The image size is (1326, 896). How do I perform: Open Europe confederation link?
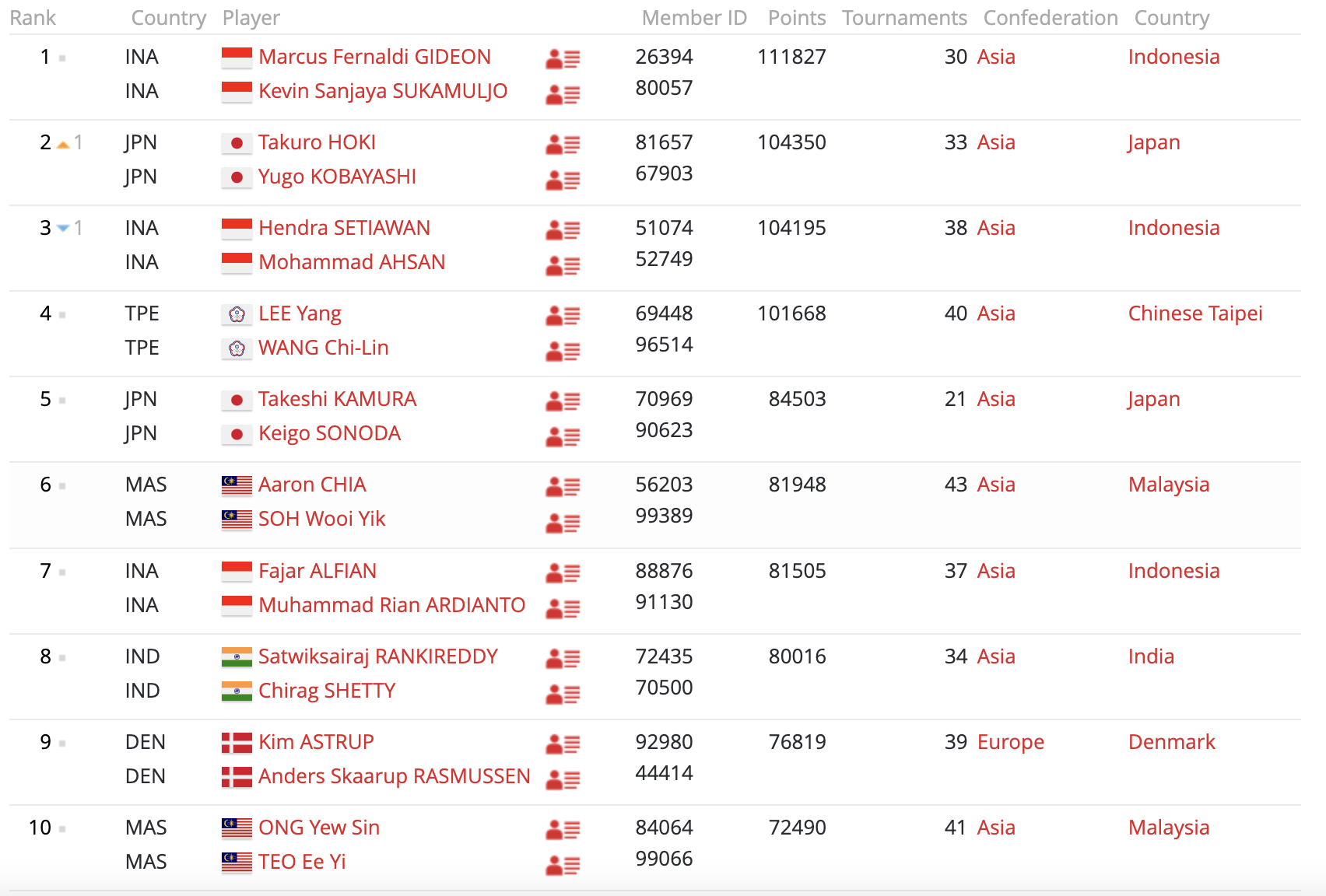[1010, 742]
